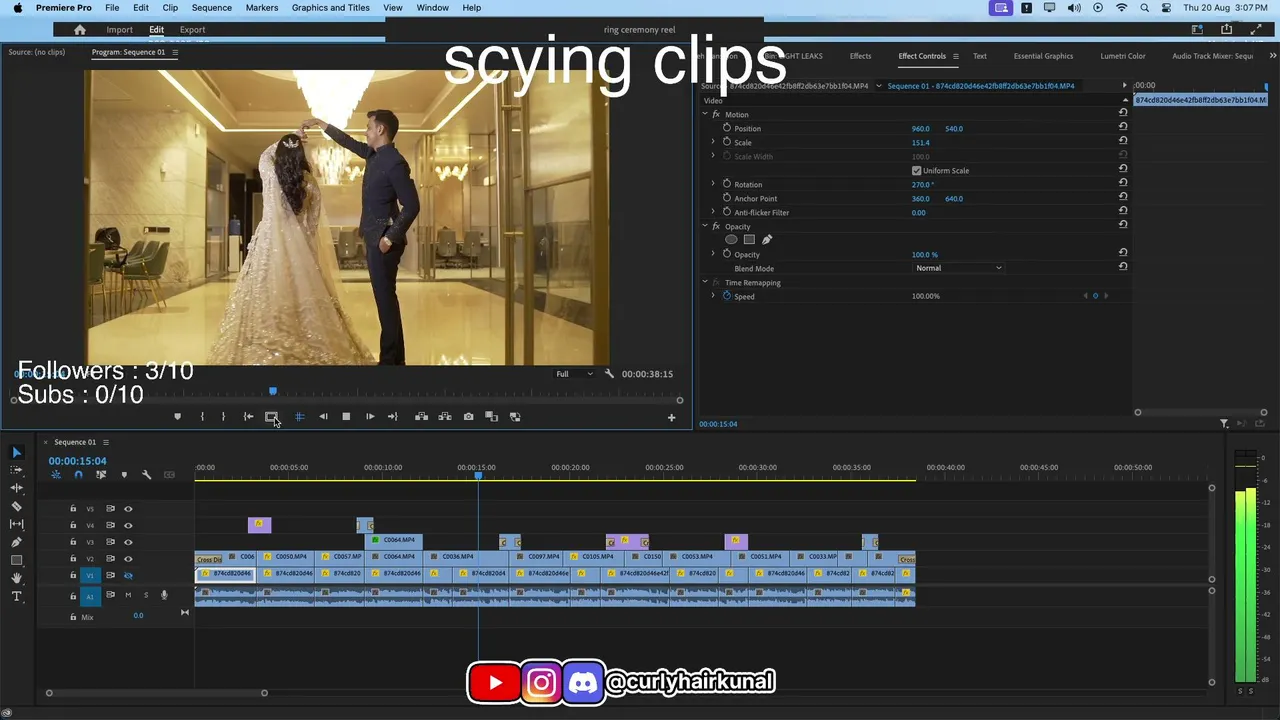Select the Hand tool

pos(16,578)
